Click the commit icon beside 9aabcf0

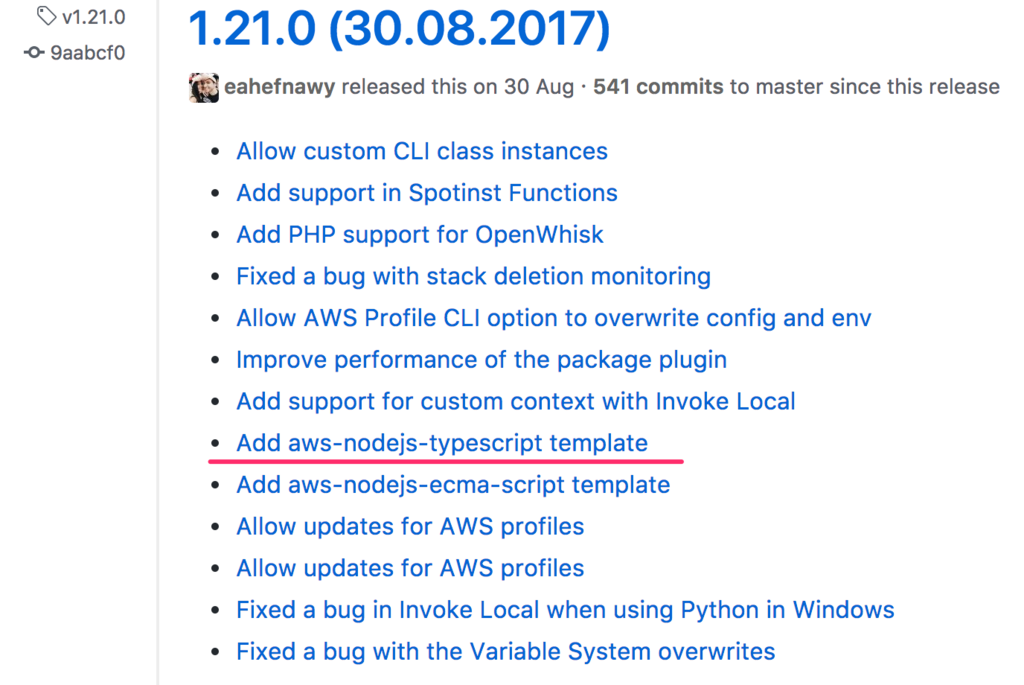coord(34,53)
